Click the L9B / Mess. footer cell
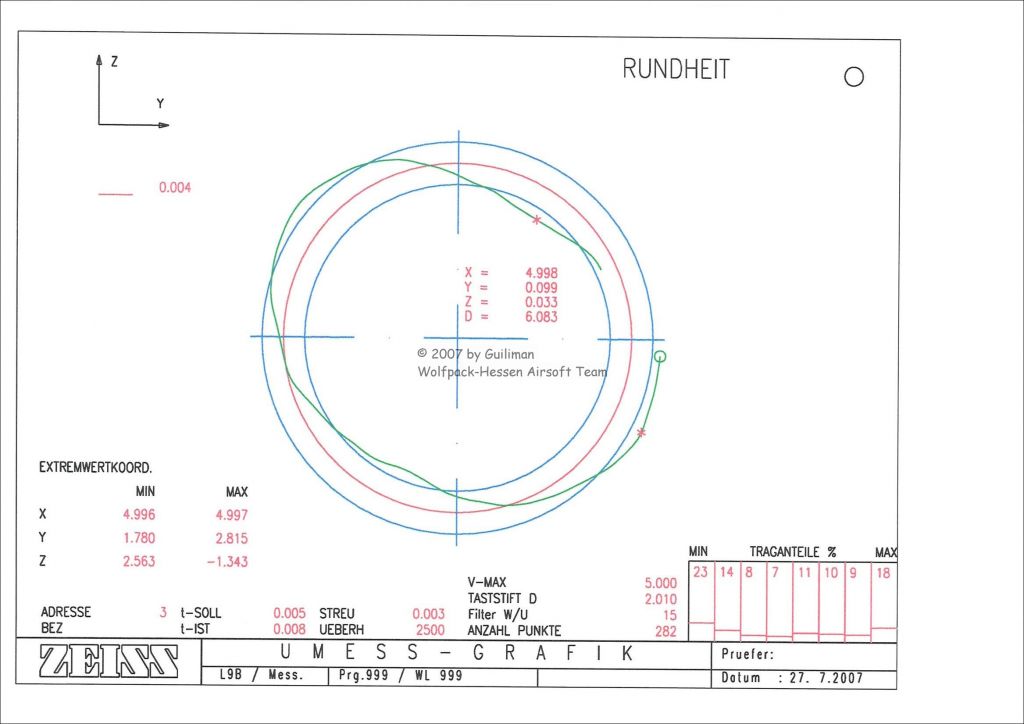 (262, 675)
